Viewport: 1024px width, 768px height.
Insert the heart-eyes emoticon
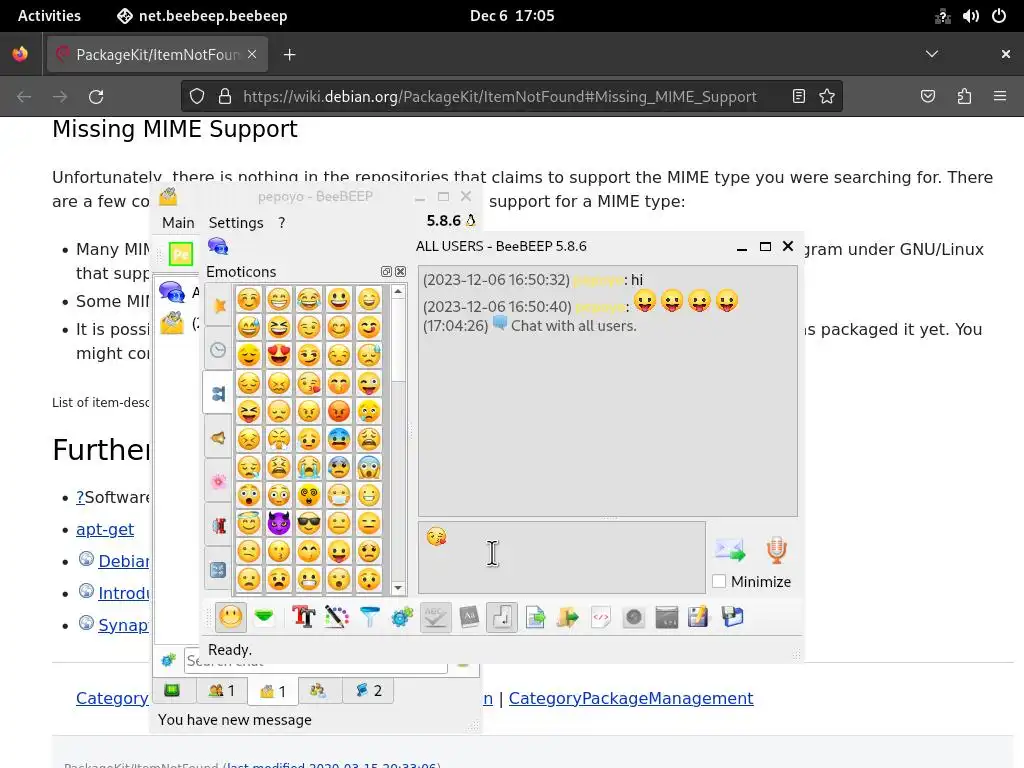[x=279, y=355]
